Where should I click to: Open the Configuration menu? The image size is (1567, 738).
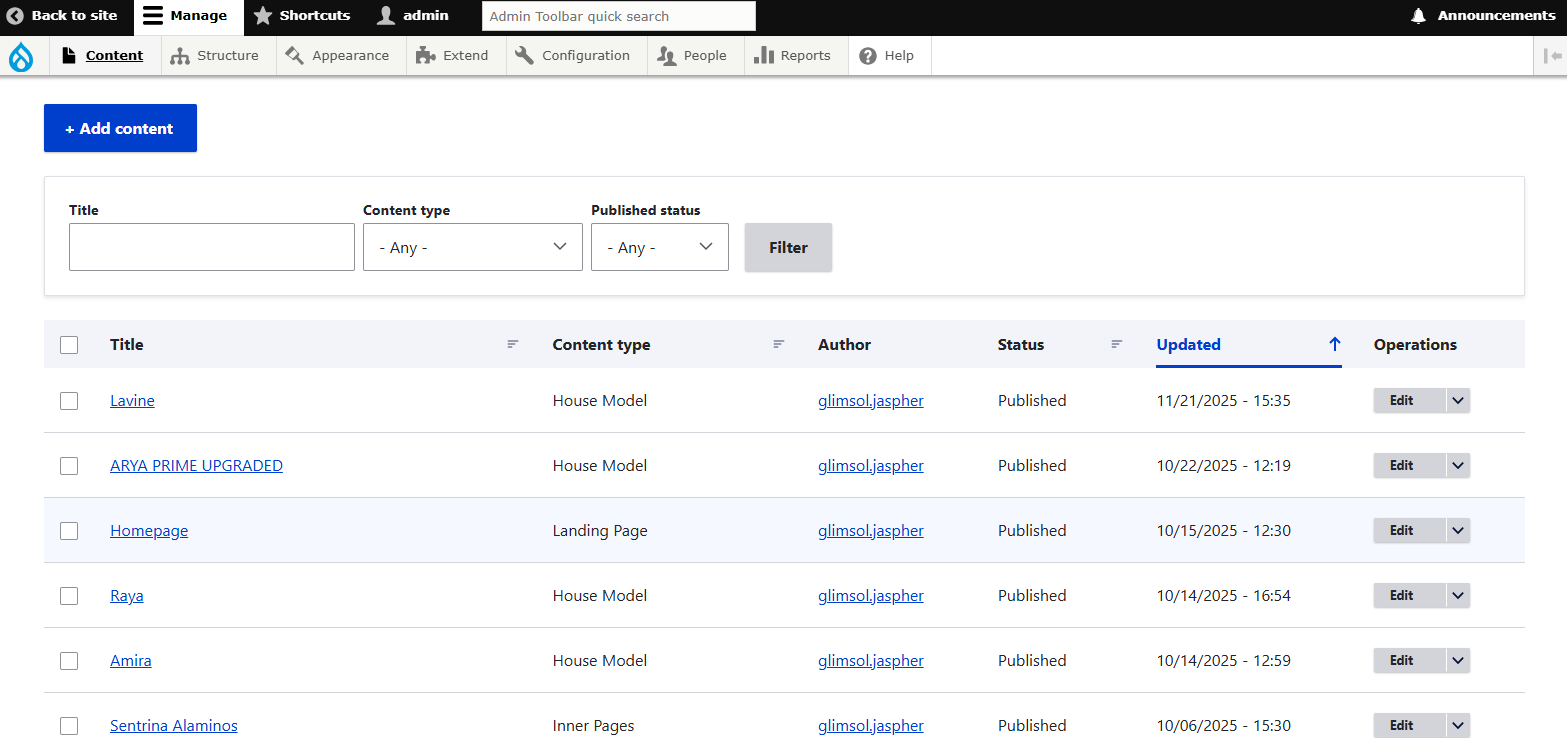pos(573,56)
